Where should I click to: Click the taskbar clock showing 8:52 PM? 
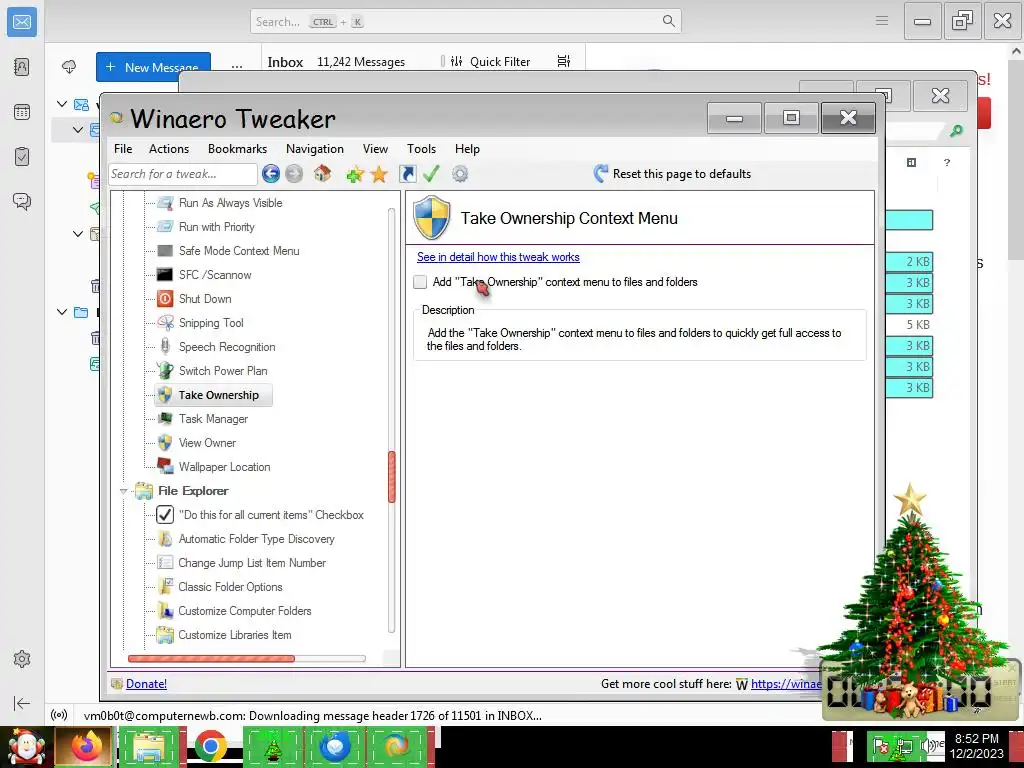click(976, 746)
